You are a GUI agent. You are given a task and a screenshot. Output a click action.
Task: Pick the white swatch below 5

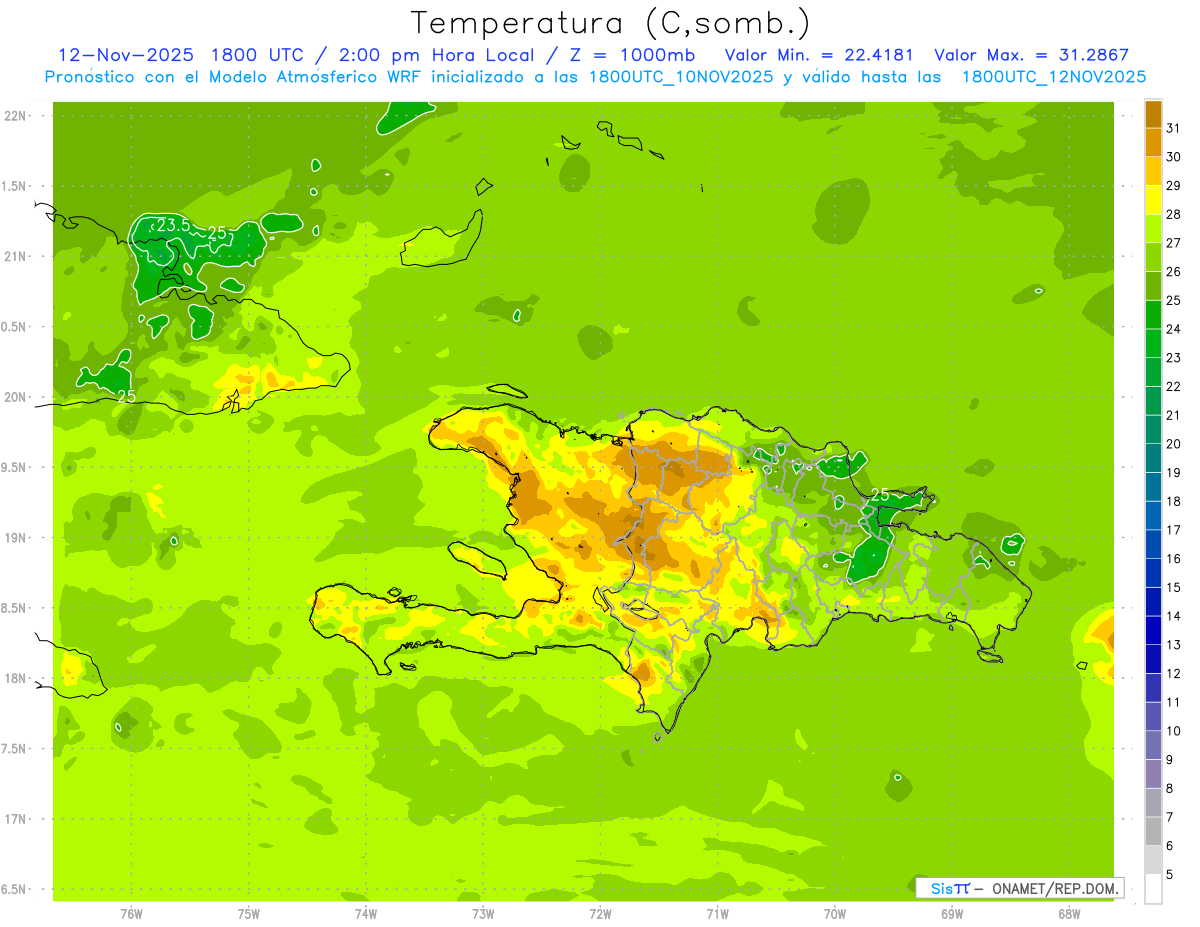1153,889
